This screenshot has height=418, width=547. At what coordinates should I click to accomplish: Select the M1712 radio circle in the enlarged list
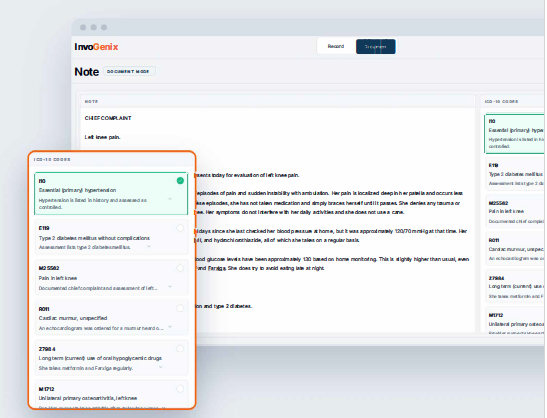click(x=180, y=389)
